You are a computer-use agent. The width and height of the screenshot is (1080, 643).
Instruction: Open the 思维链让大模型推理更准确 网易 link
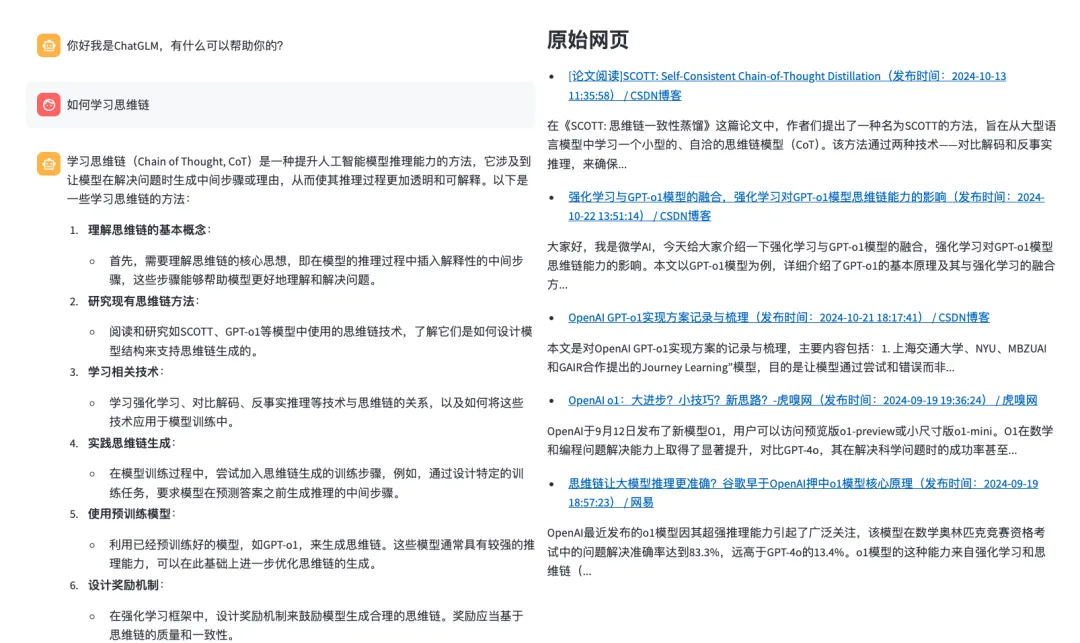coord(803,493)
